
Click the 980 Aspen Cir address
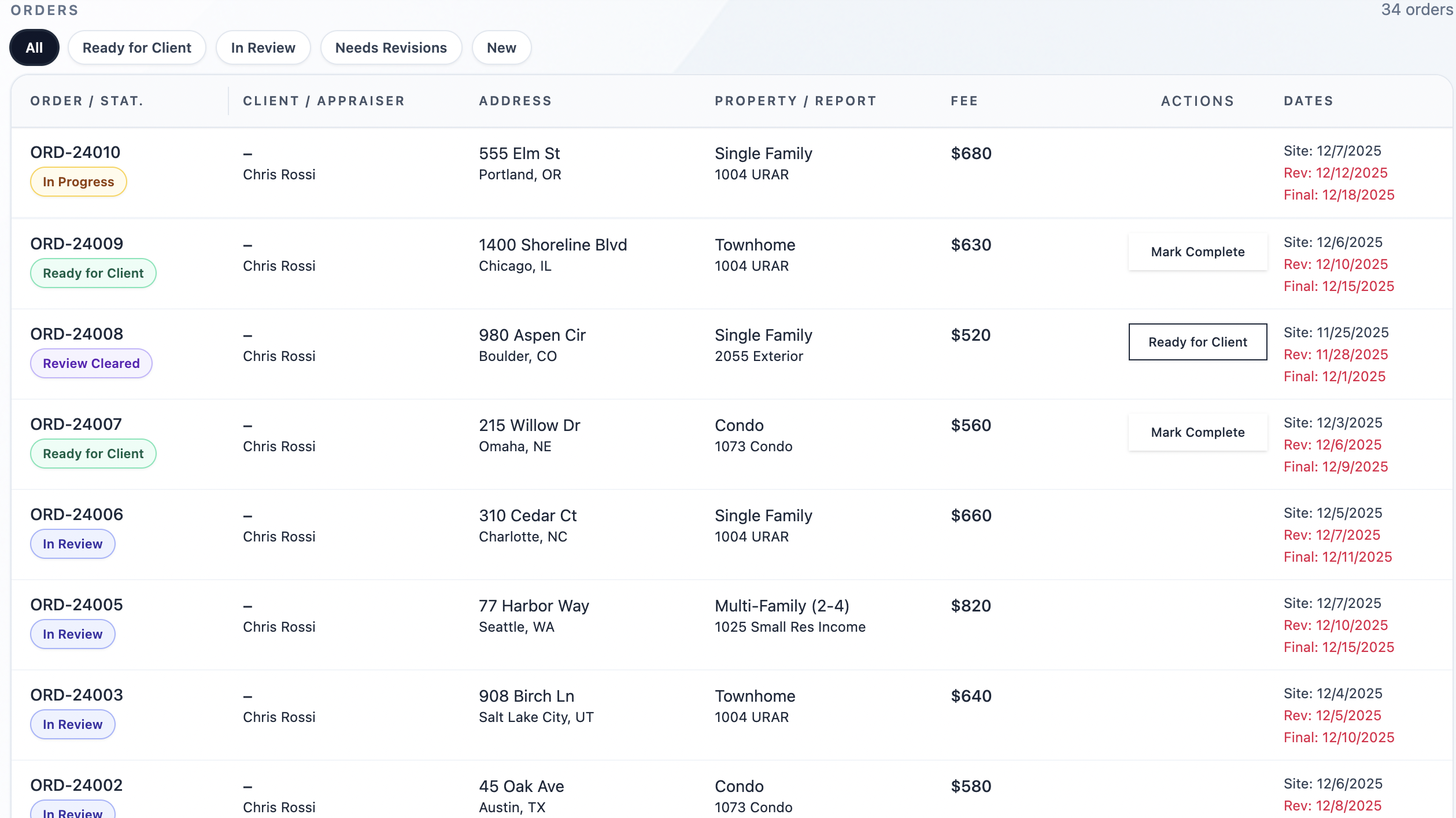532,335
